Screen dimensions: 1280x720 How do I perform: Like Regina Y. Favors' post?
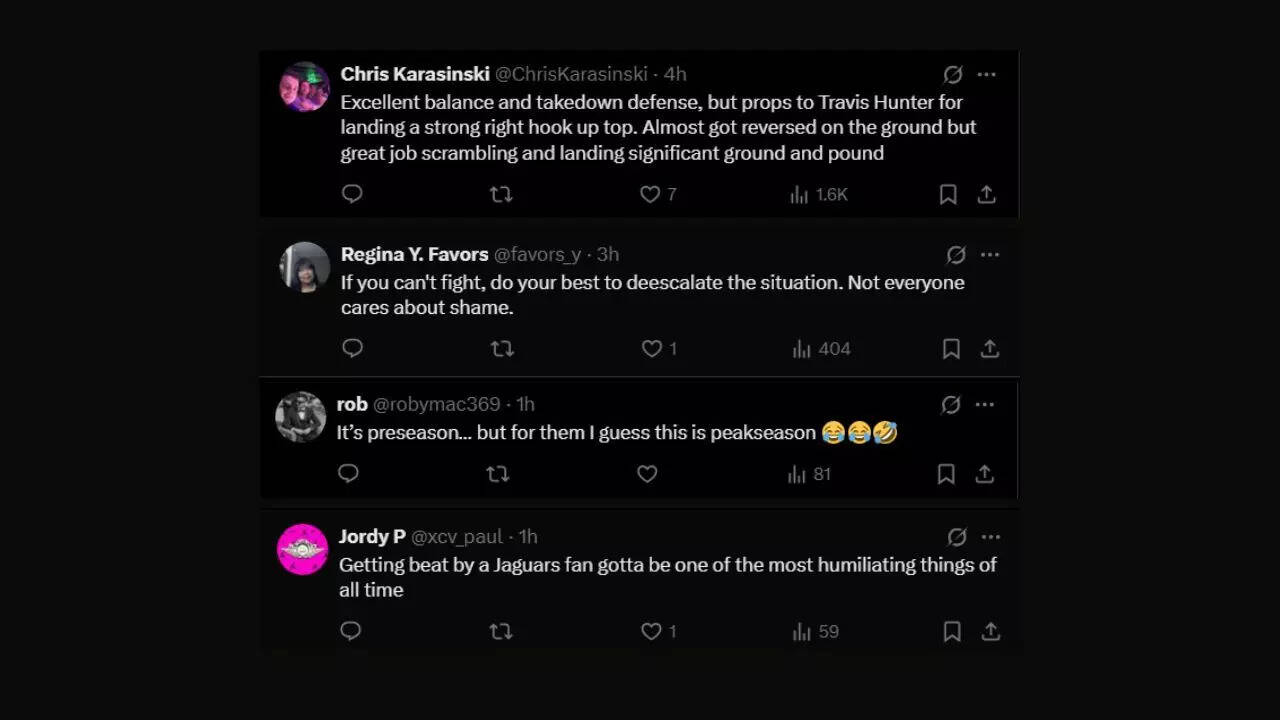point(653,348)
